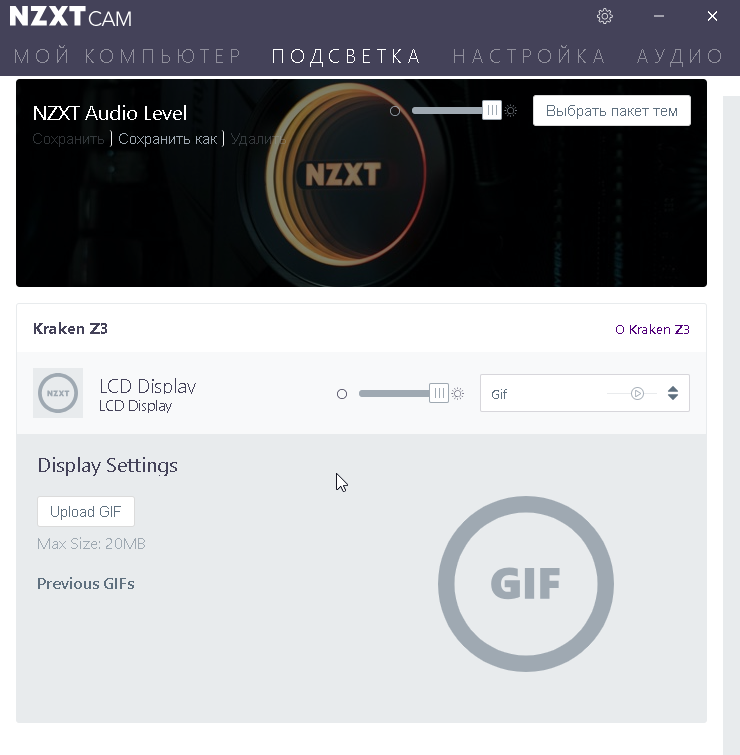Click the theme banner brightness slider handle
Viewport: 740px width, 755px height.
point(492,111)
